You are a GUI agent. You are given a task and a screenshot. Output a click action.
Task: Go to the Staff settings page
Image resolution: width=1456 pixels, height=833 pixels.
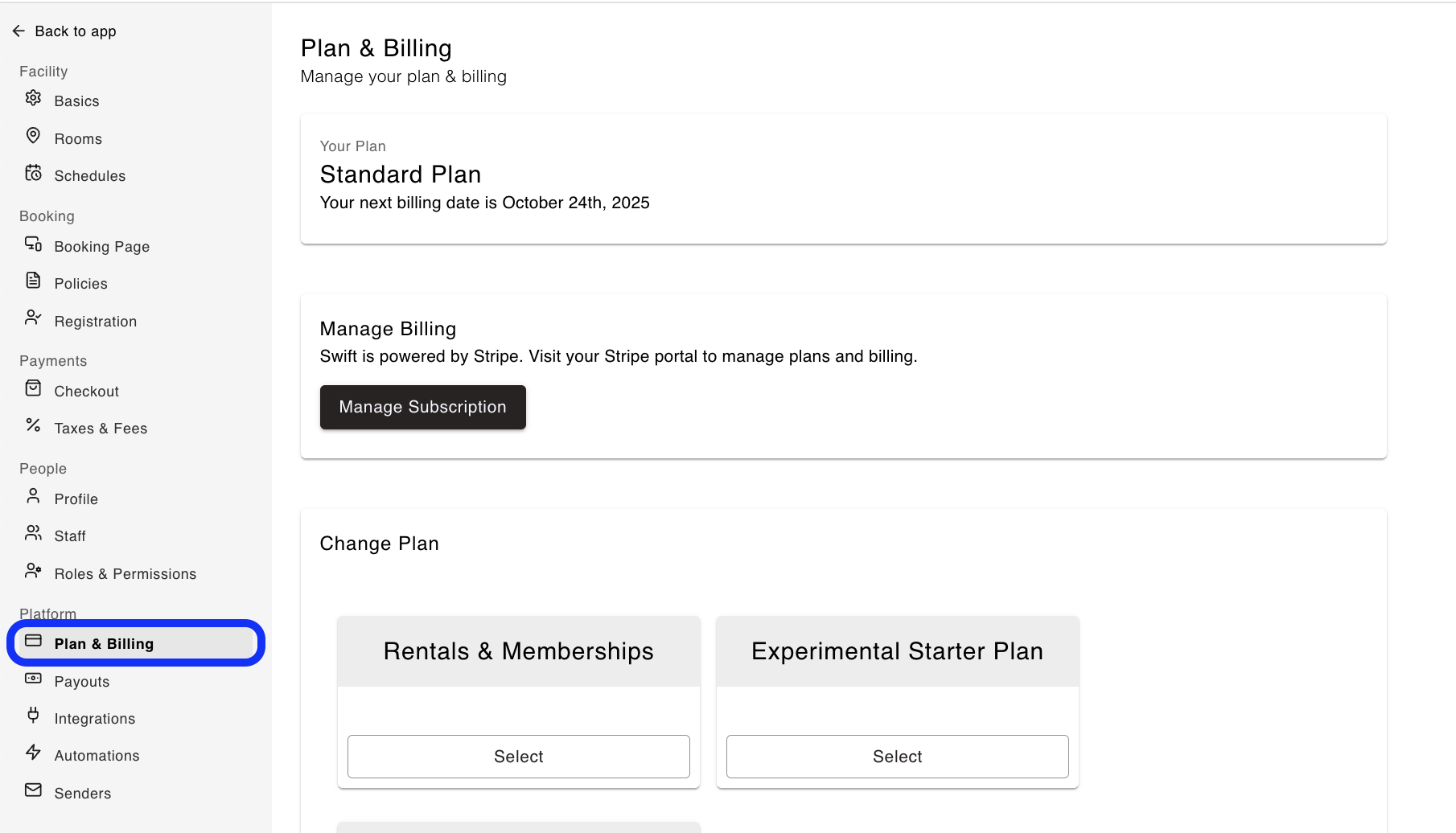70,536
